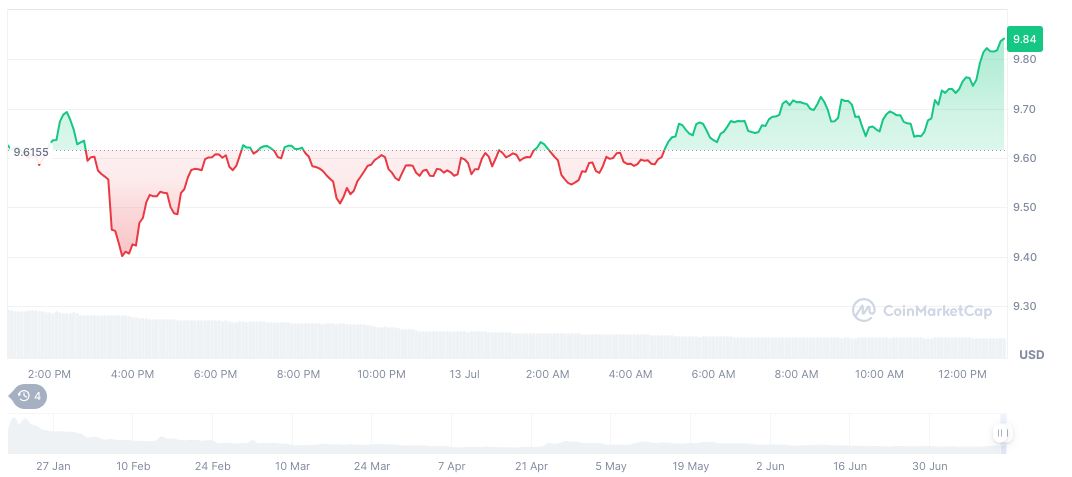Click the CoinMarketCap watermark logo
This screenshot has width=1072, height=477.
tap(922, 311)
